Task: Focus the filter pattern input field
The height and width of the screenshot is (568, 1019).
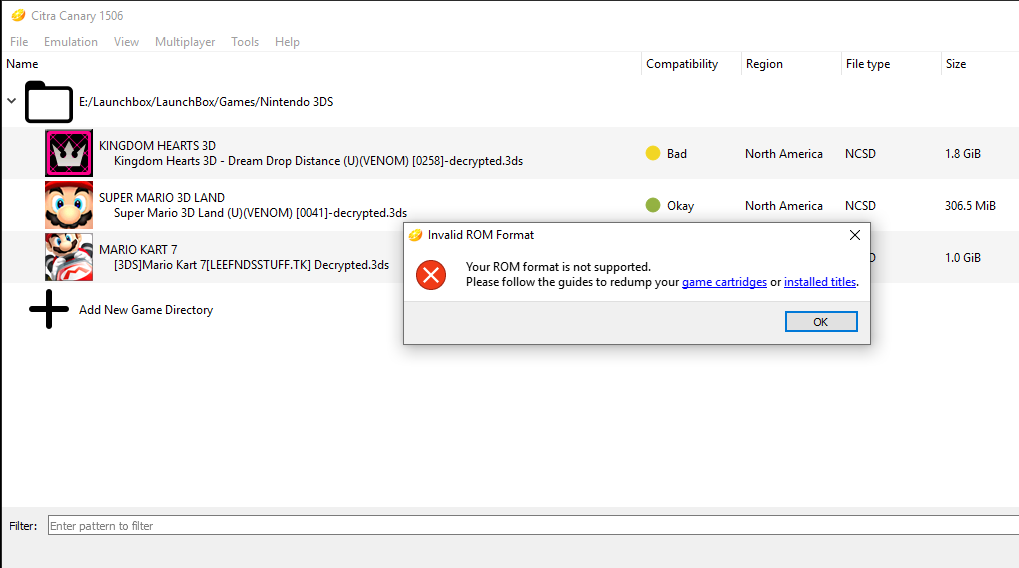Action: [533, 525]
